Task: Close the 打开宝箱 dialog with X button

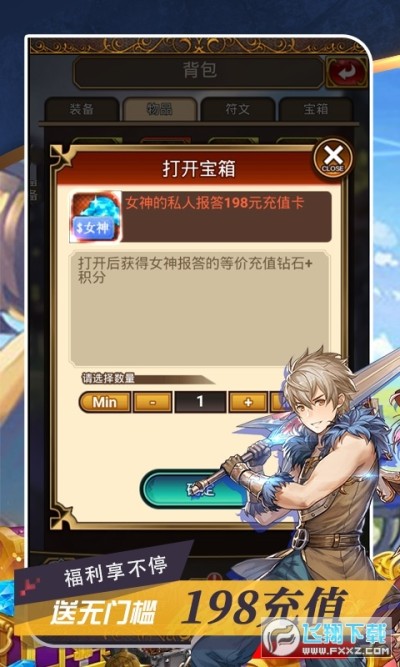Action: pos(333,159)
